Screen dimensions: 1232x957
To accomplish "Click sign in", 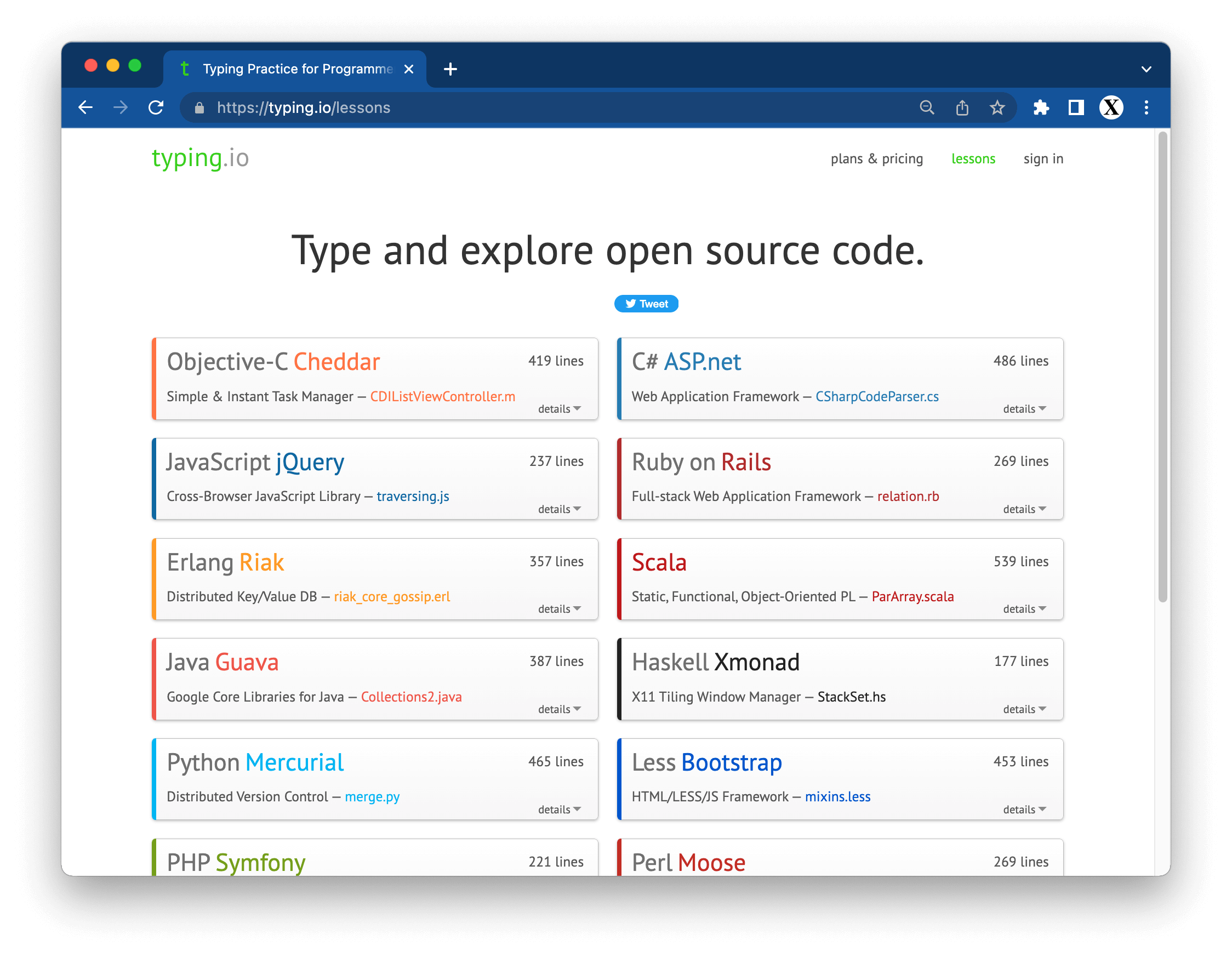I will pyautogui.click(x=1043, y=158).
